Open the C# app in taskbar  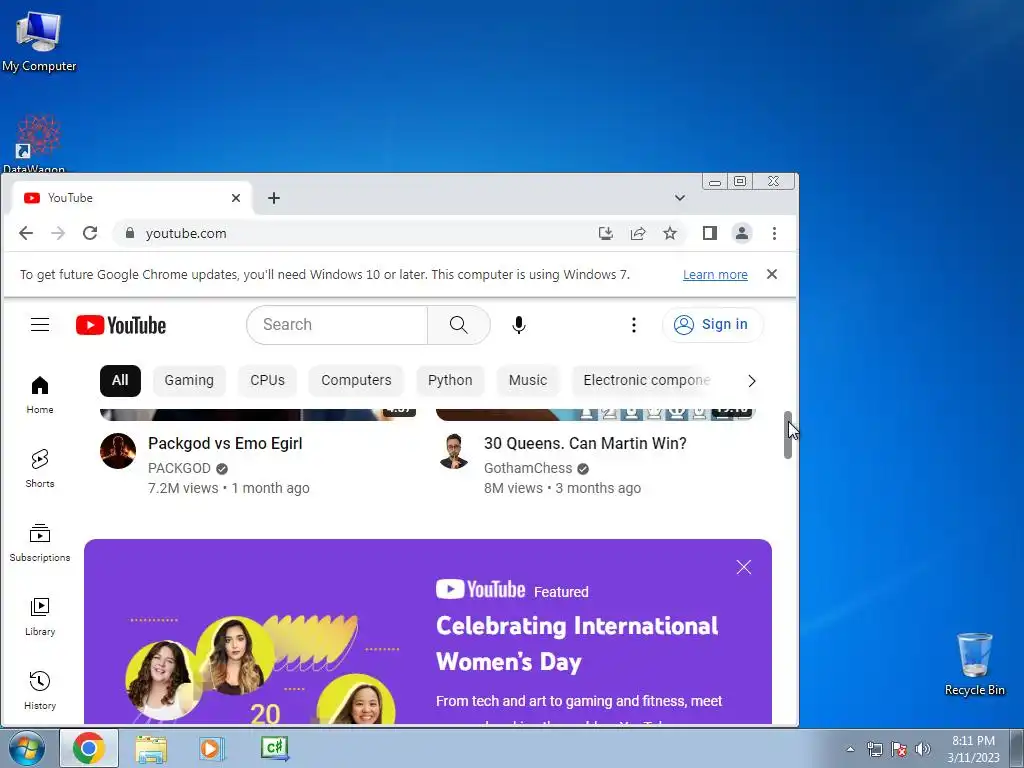tap(274, 748)
